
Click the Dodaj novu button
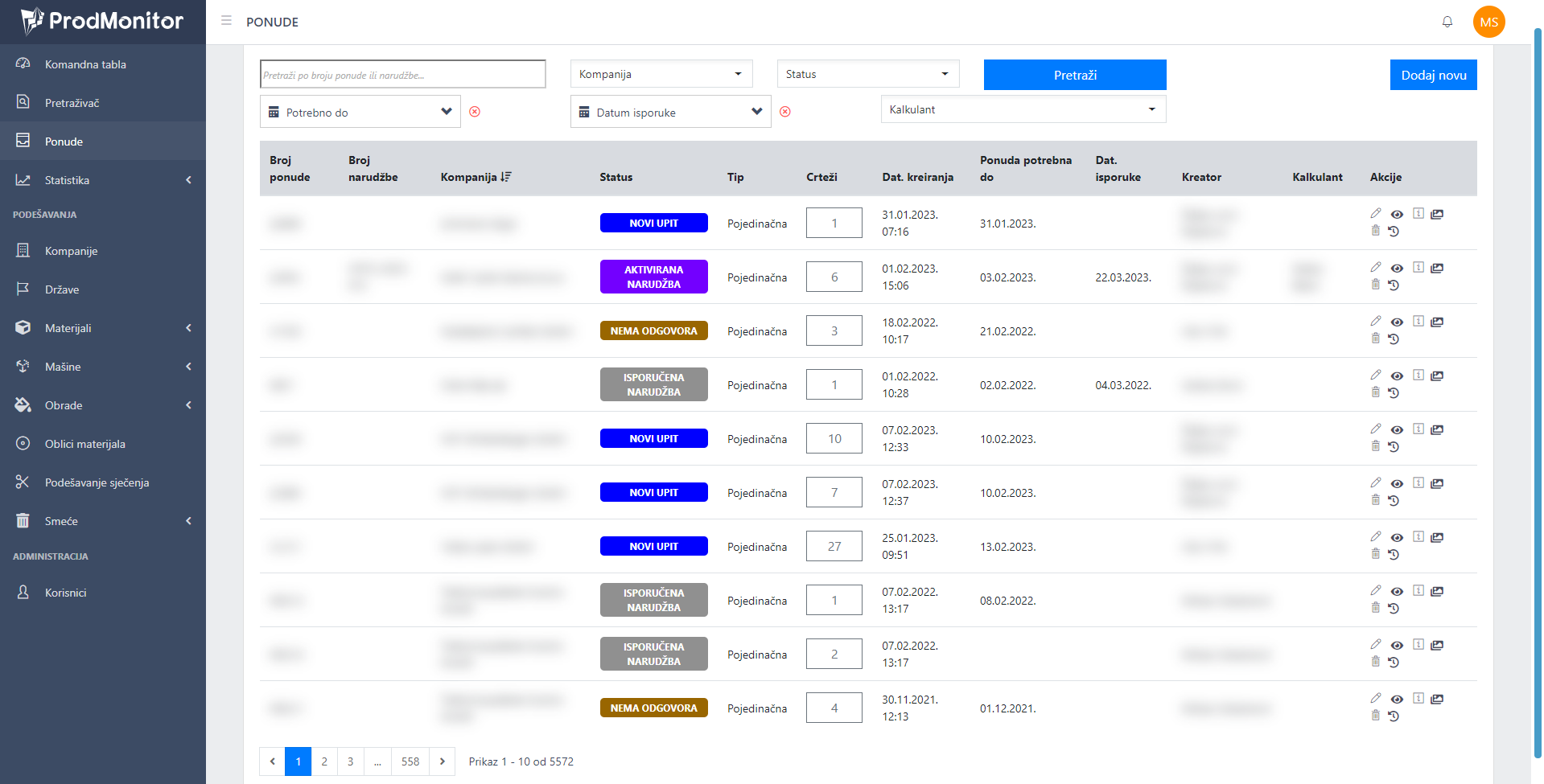(1433, 75)
